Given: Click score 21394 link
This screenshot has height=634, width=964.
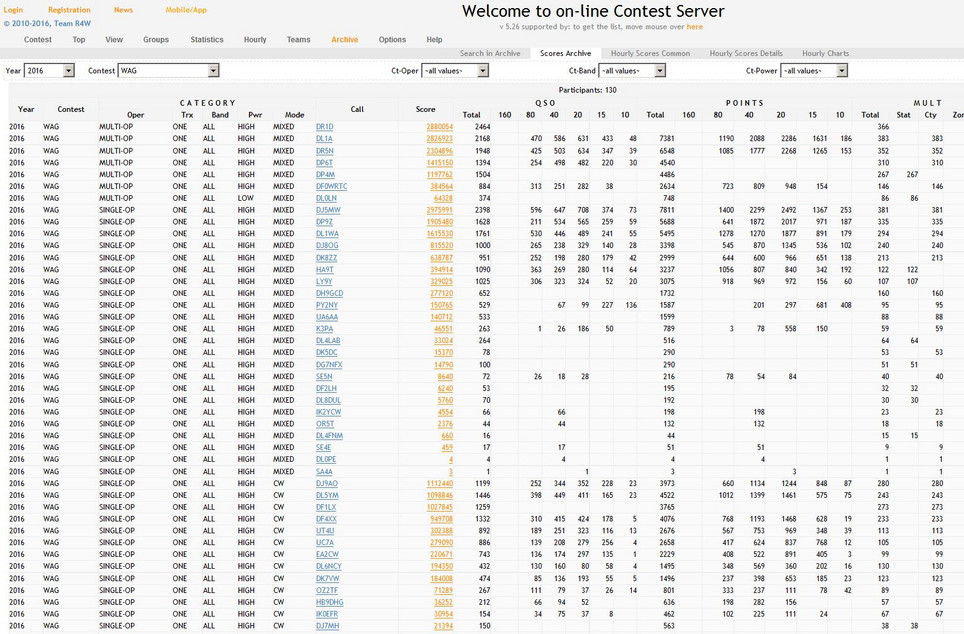Looking at the screenshot, I should [443, 626].
